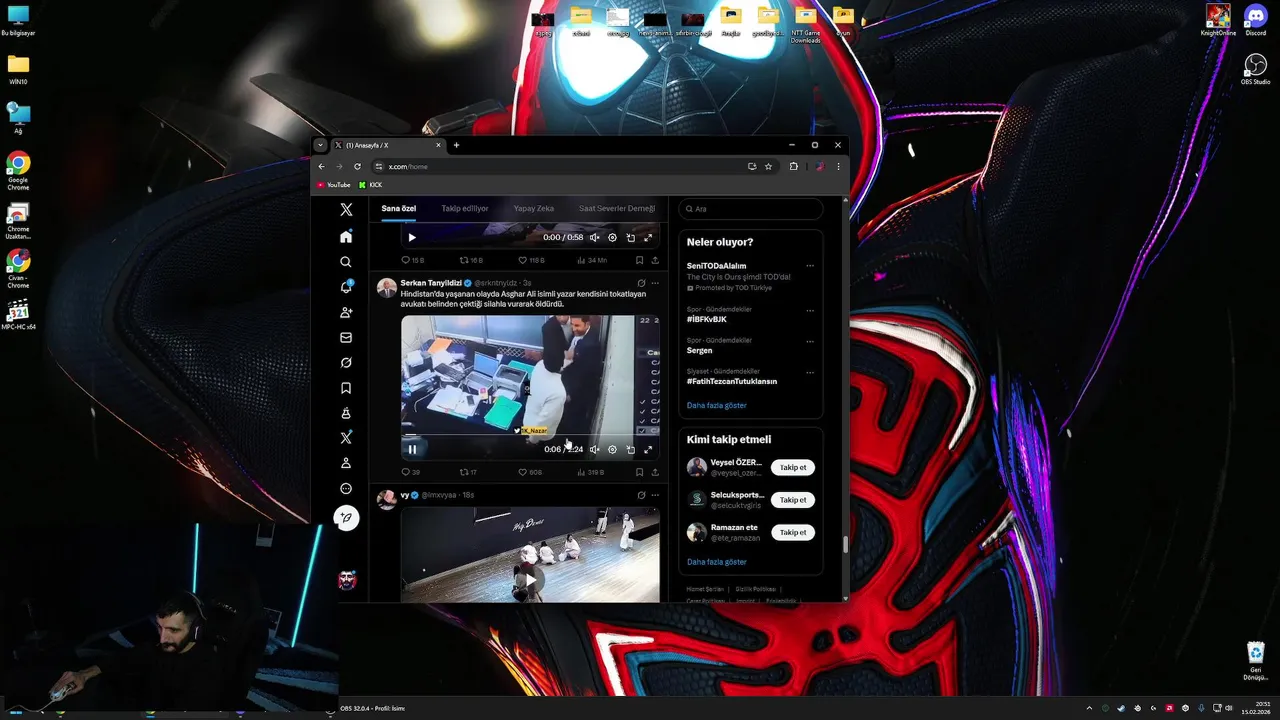The width and height of the screenshot is (1280, 720).
Task: Open settings gear on the playing video
Action: pos(612,449)
